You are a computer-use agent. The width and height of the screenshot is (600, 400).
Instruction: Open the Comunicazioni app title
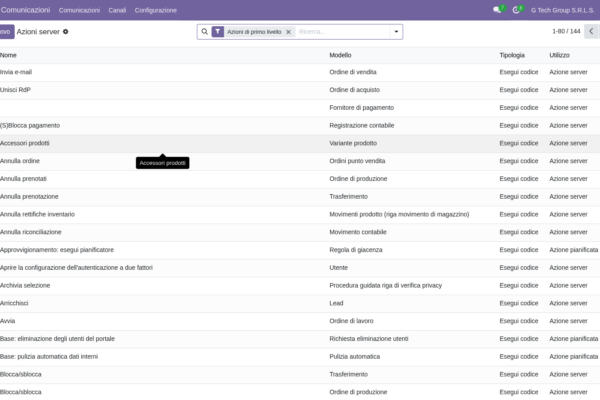(25, 10)
